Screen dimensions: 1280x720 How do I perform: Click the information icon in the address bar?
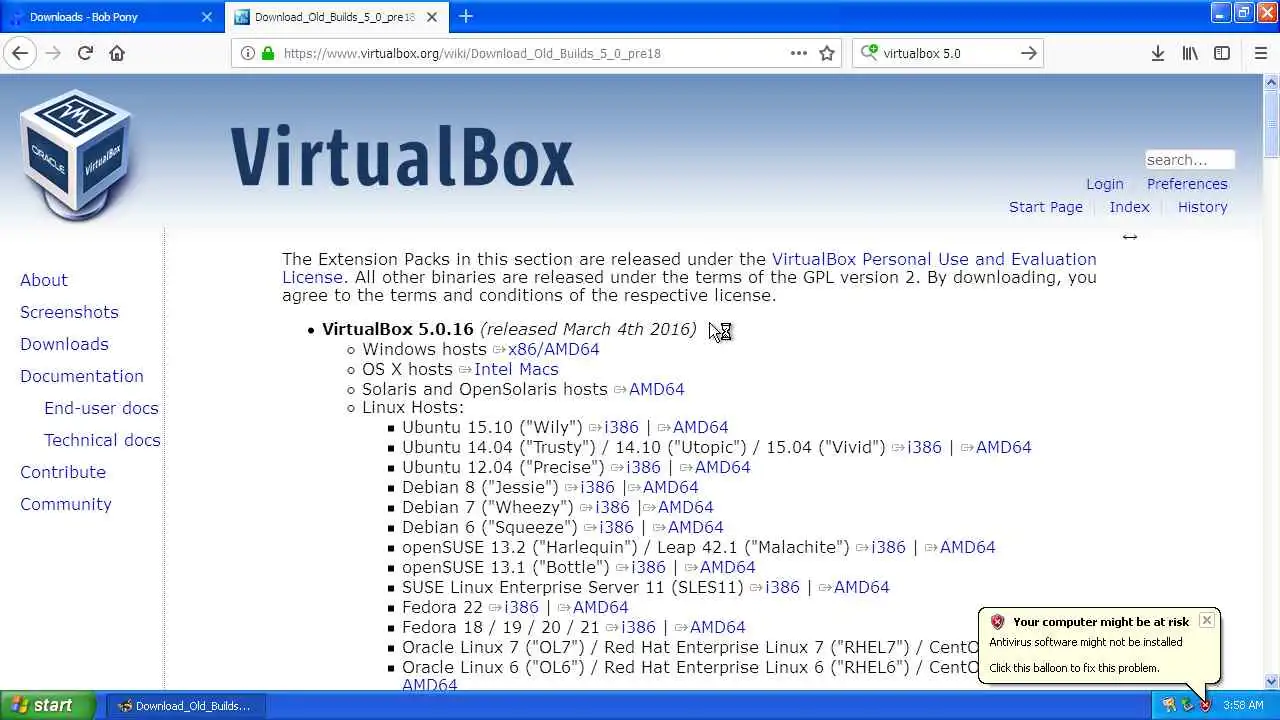pyautogui.click(x=247, y=53)
